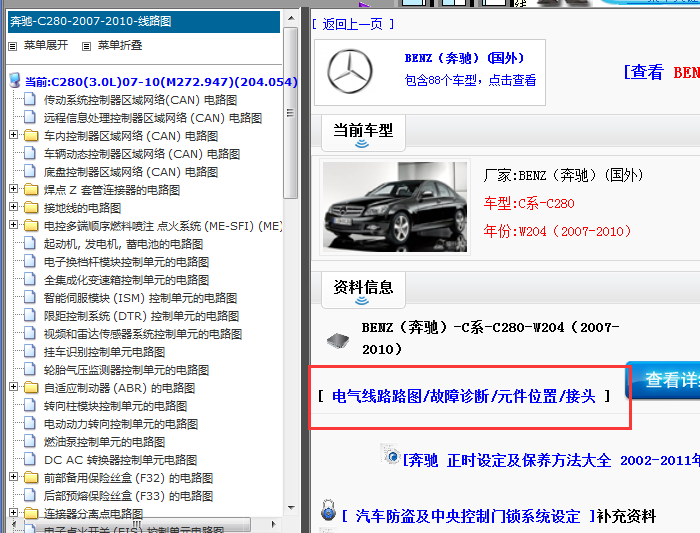Click the tree panel scroll-up arrow
700x533 pixels.
[x=291, y=18]
